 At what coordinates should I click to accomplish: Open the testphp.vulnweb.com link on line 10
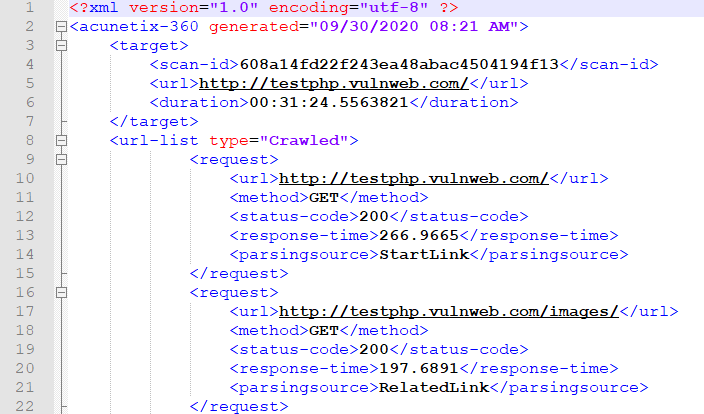point(414,179)
